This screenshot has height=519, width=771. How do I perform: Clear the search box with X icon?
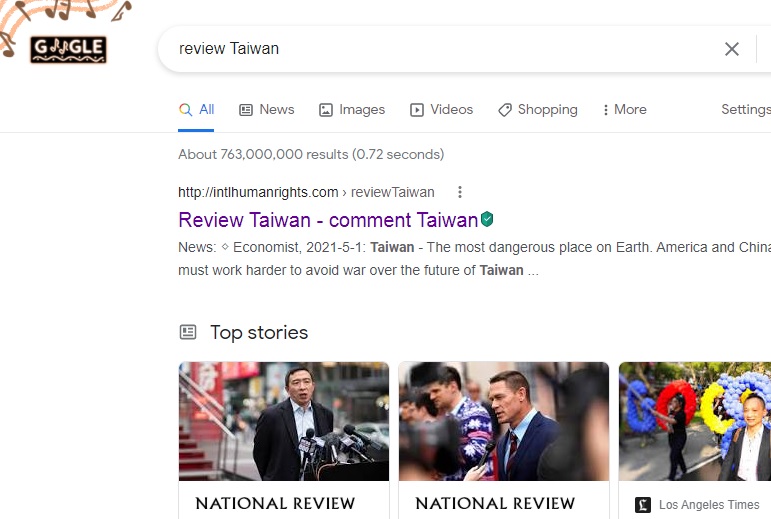coord(732,49)
